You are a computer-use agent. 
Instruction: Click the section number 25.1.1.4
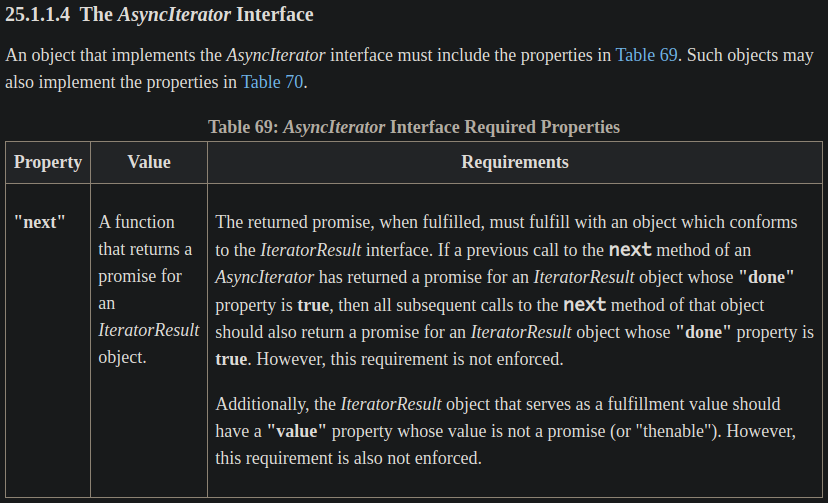[37, 14]
